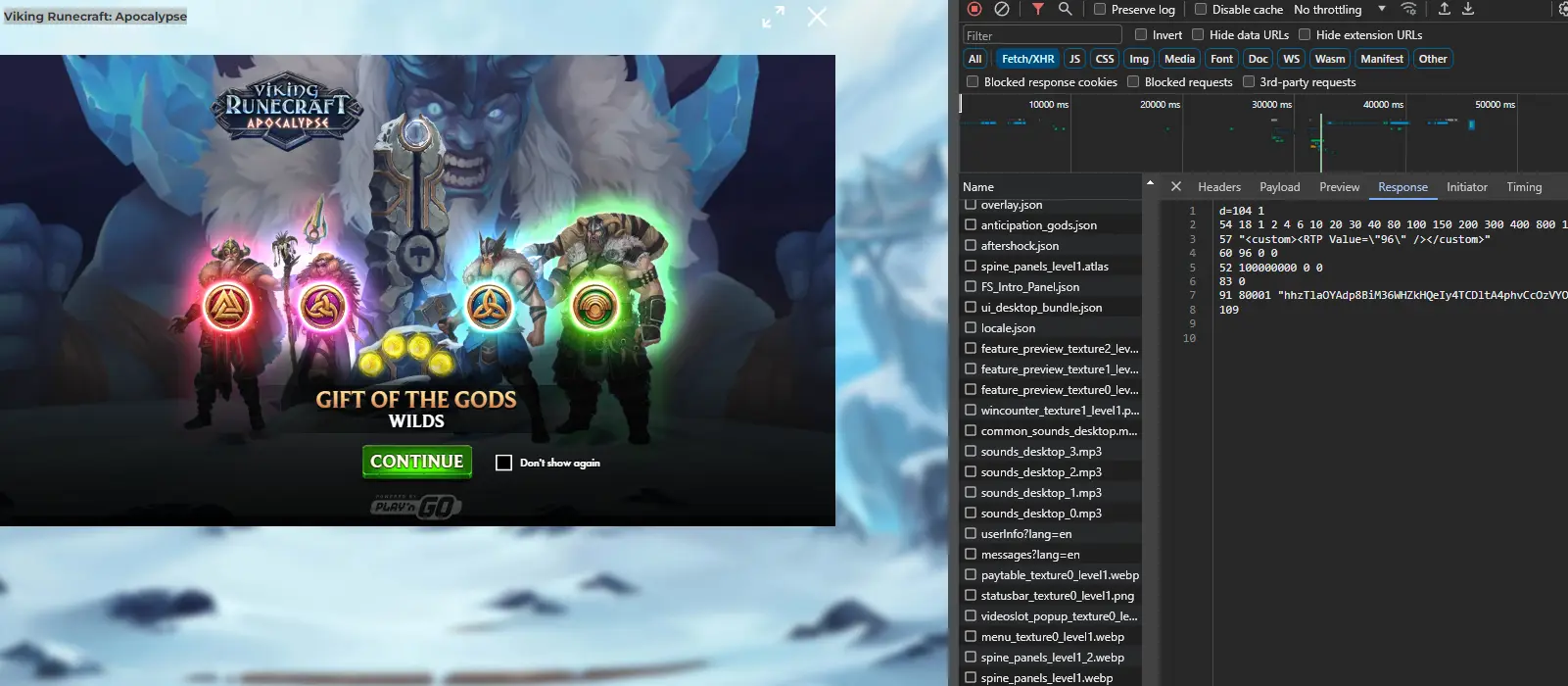Filter requests by All types

pyautogui.click(x=975, y=59)
